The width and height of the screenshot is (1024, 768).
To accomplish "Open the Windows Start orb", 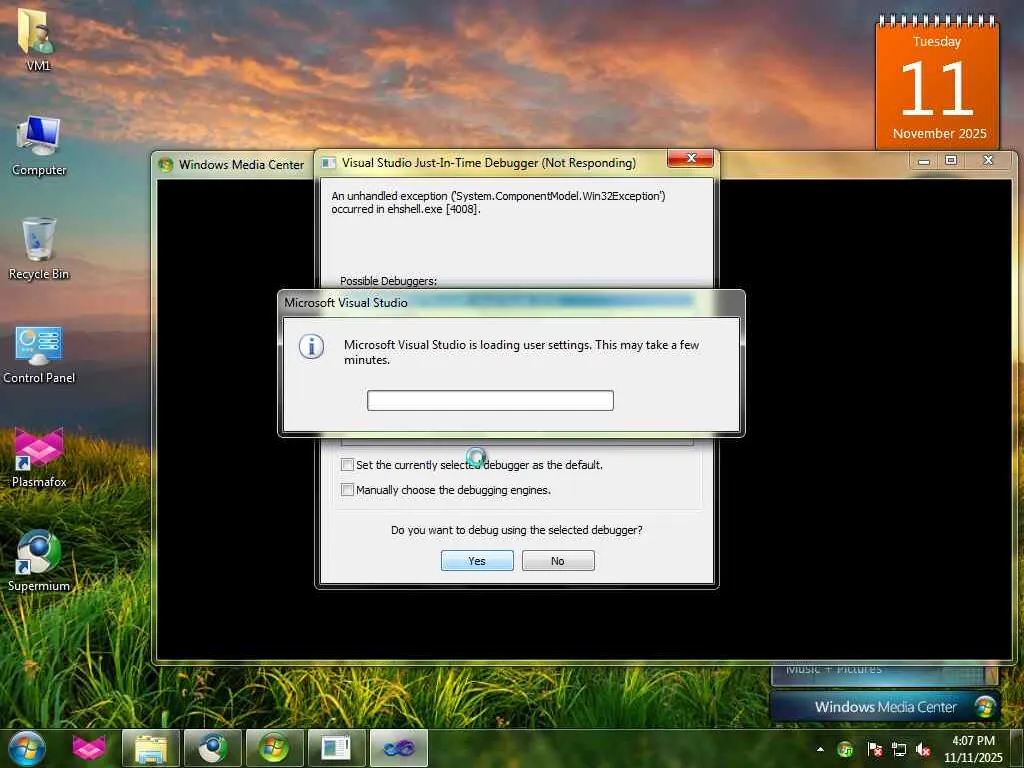I will click(27, 748).
